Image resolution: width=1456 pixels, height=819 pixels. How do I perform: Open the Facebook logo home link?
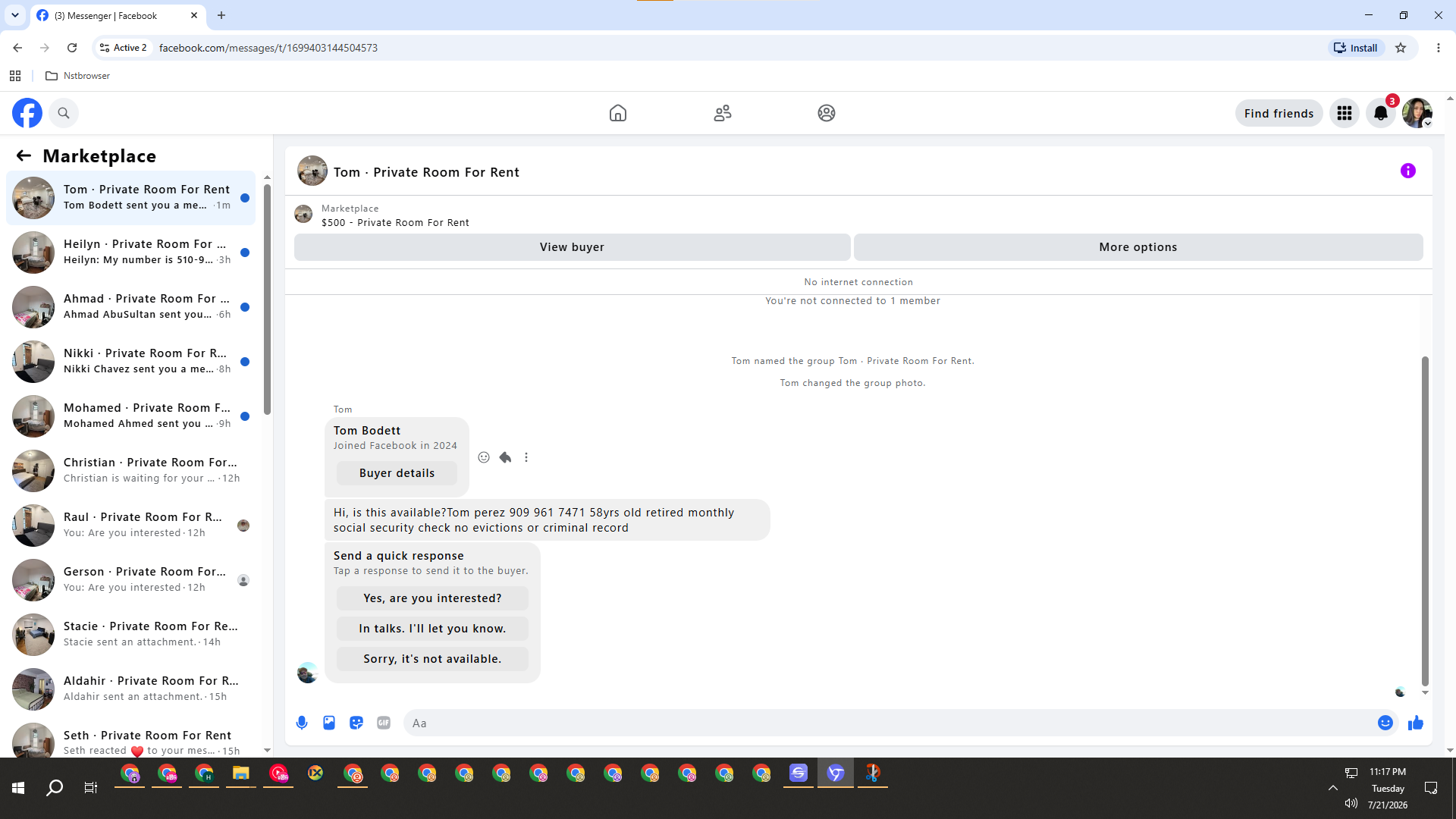tap(27, 113)
